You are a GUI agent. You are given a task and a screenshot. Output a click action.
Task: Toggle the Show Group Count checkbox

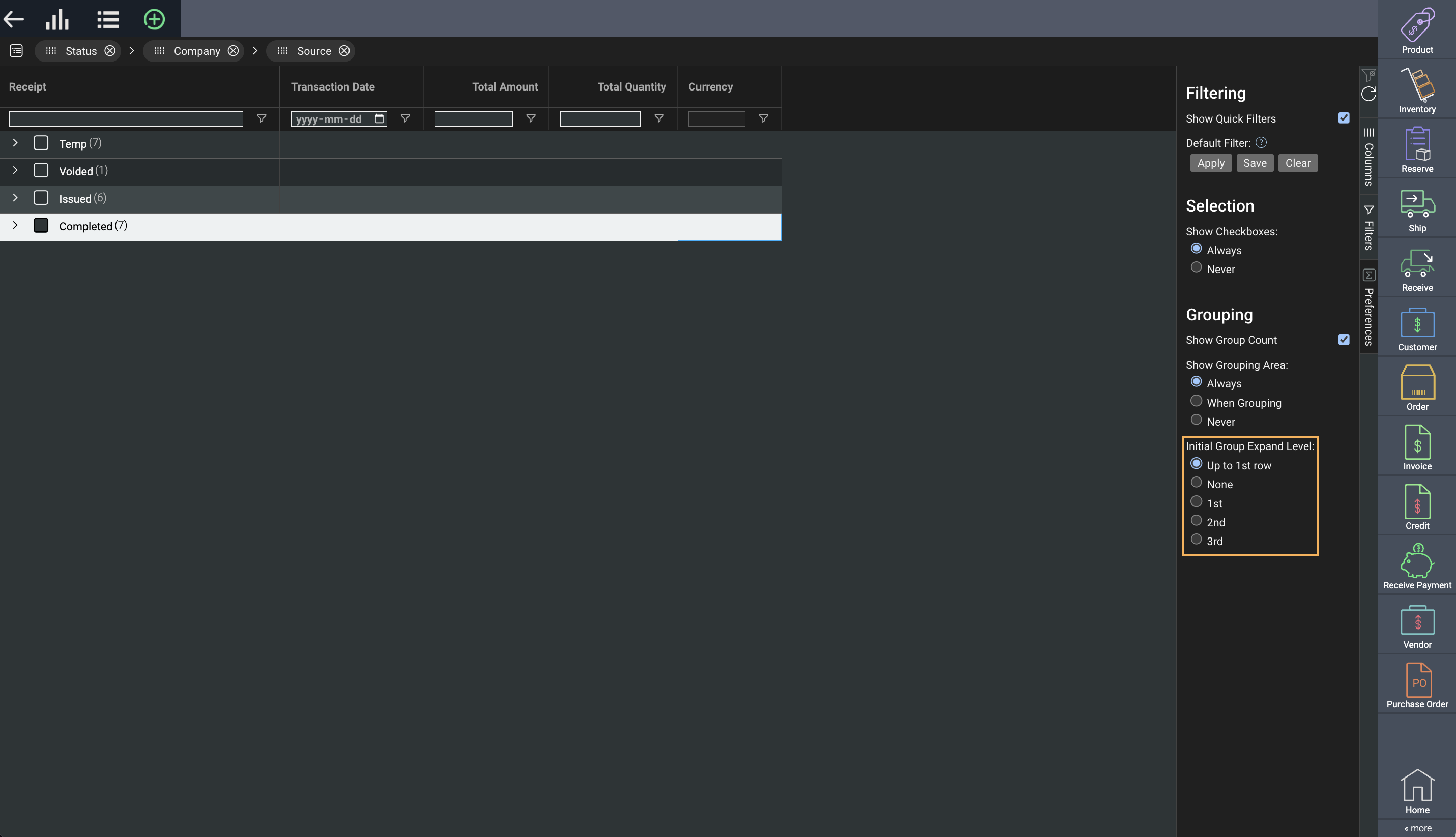pos(1343,340)
